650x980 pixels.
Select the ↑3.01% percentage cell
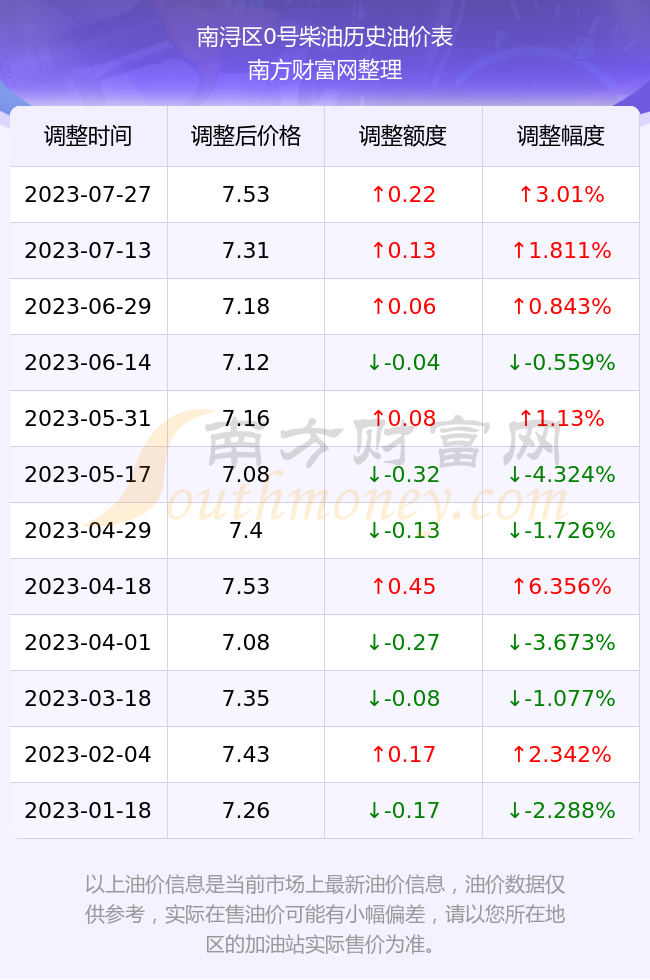coord(561,194)
